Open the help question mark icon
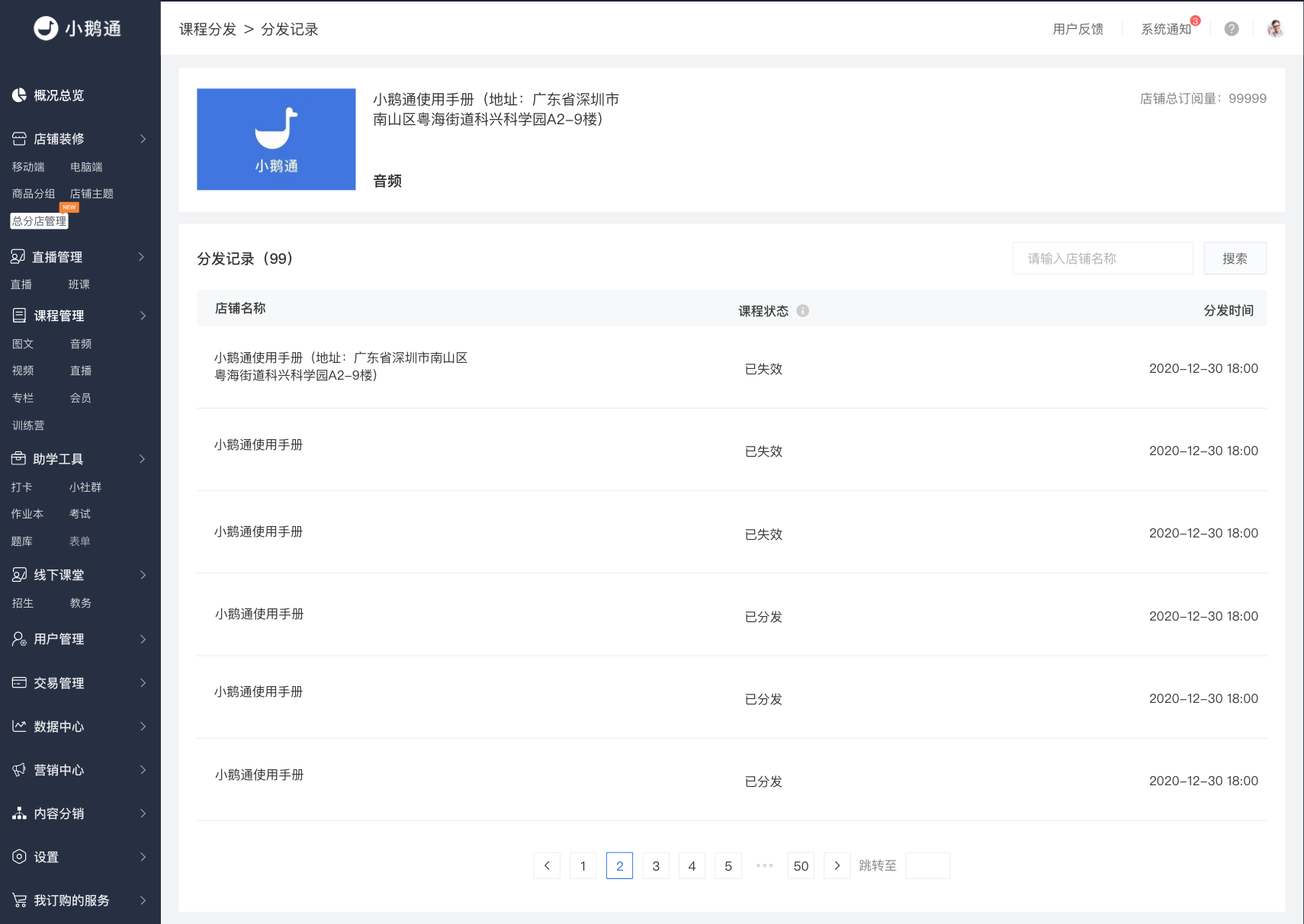1304x924 pixels. (x=1232, y=29)
